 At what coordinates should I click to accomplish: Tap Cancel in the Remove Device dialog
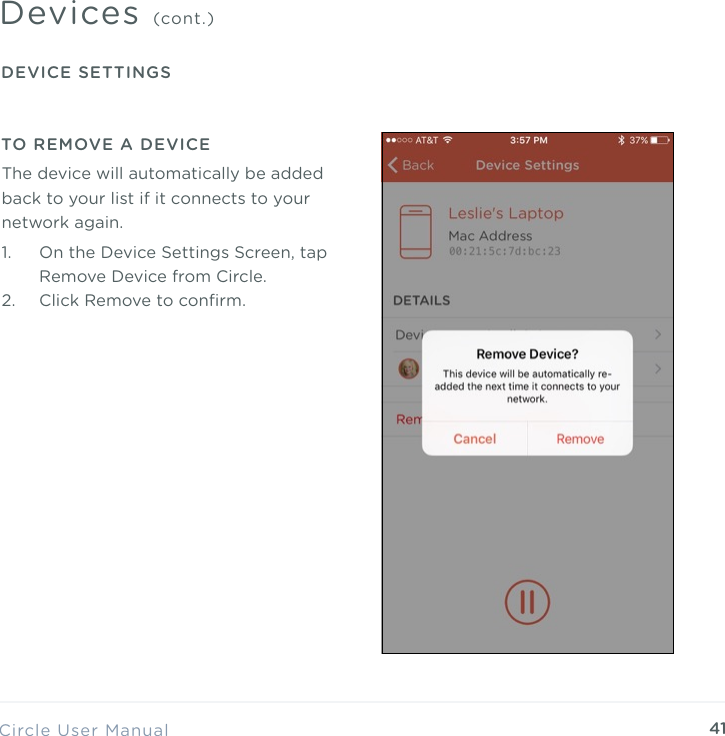[474, 439]
